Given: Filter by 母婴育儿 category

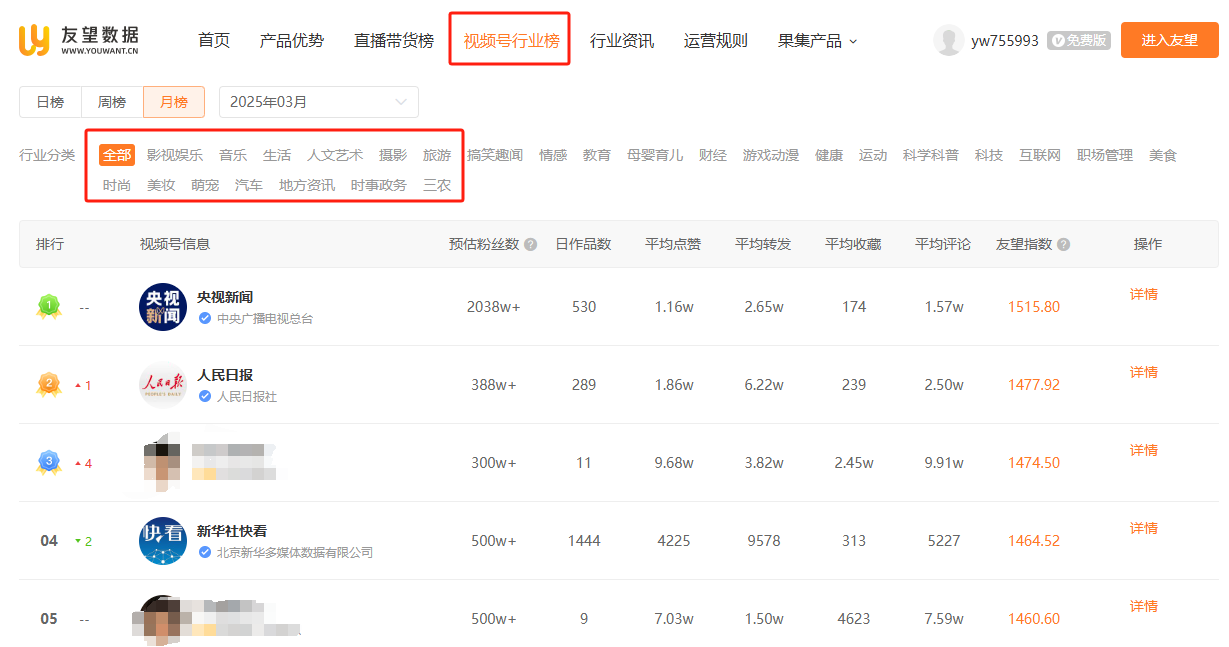Looking at the screenshot, I should coord(655,155).
